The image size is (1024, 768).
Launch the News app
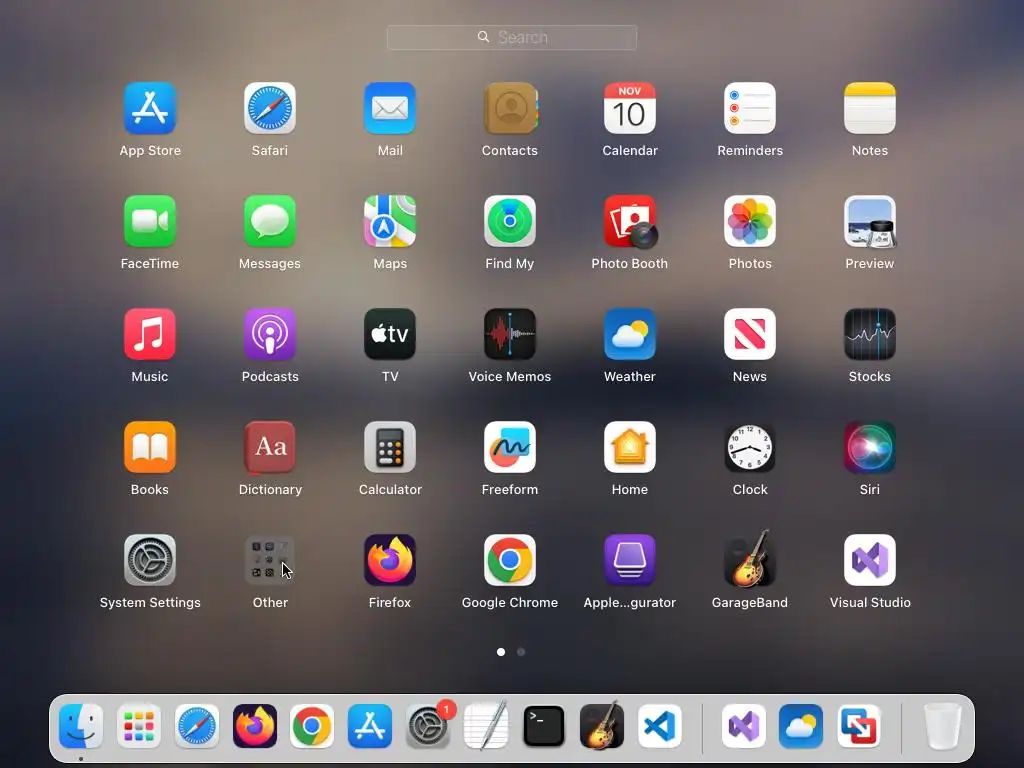750,334
